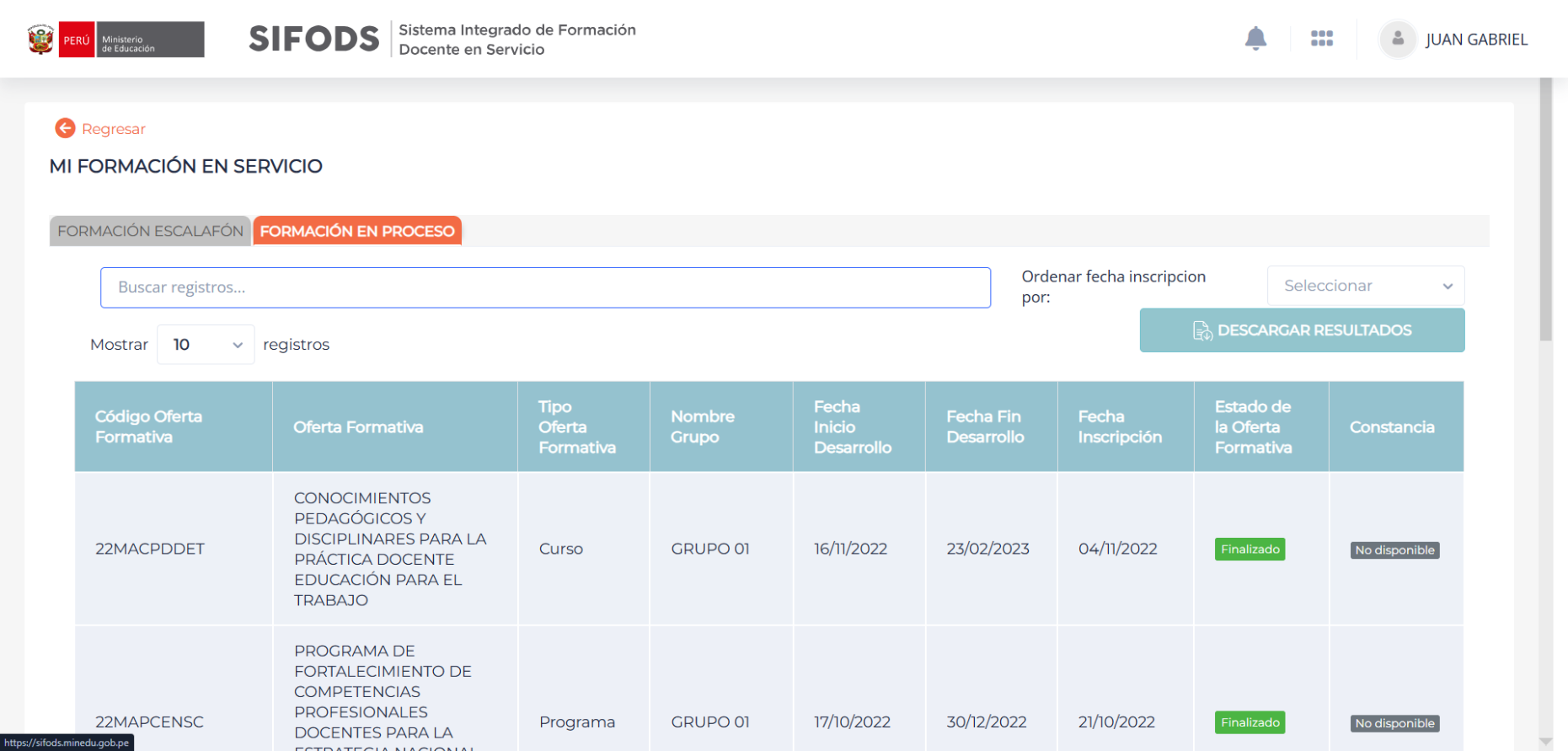The width and height of the screenshot is (1568, 751).
Task: Follow the Regresar link
Action: (x=113, y=129)
